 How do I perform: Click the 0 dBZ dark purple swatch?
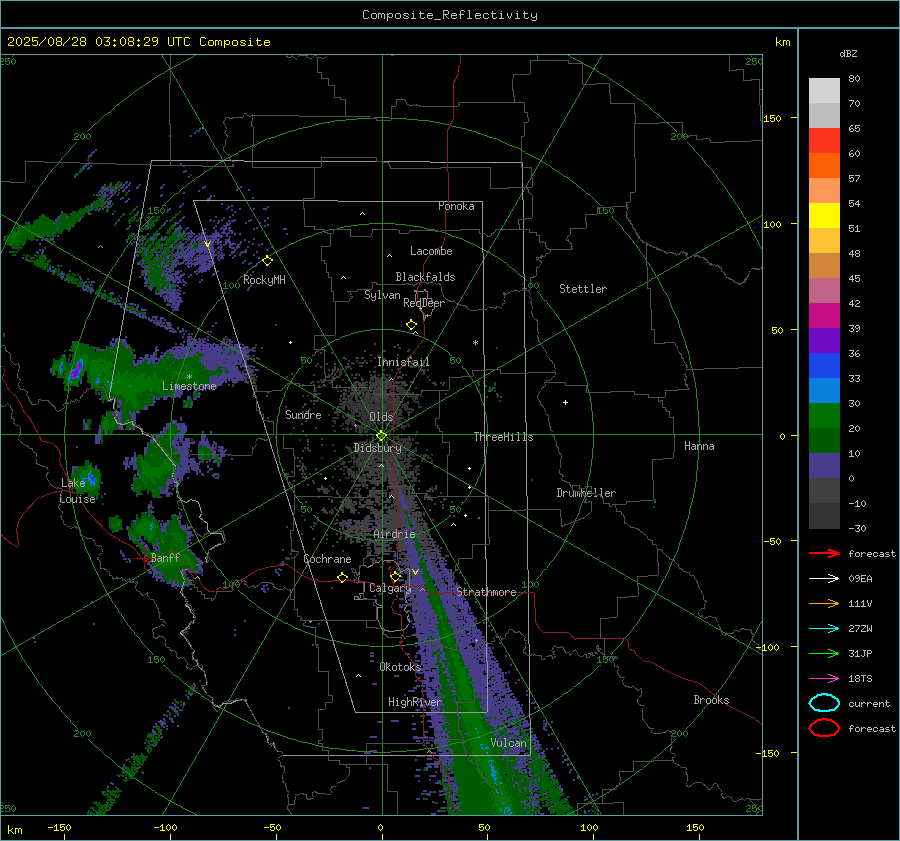tap(824, 466)
